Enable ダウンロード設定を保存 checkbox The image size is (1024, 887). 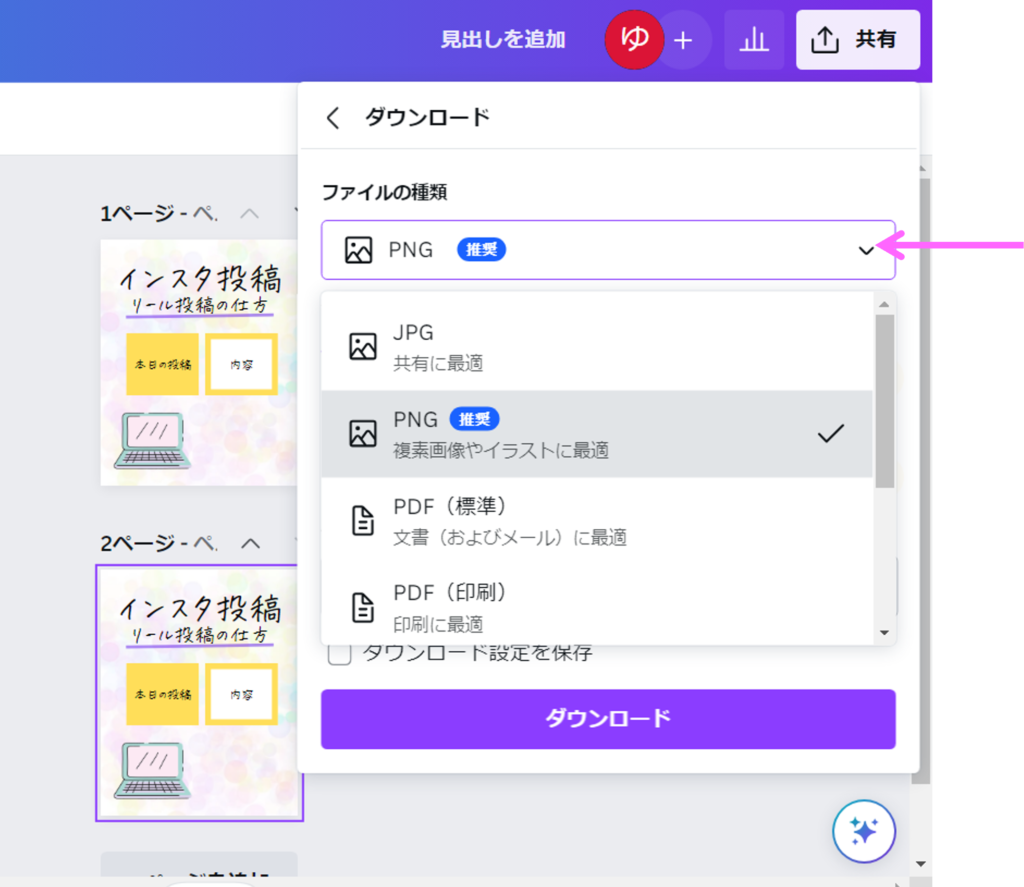click(340, 654)
